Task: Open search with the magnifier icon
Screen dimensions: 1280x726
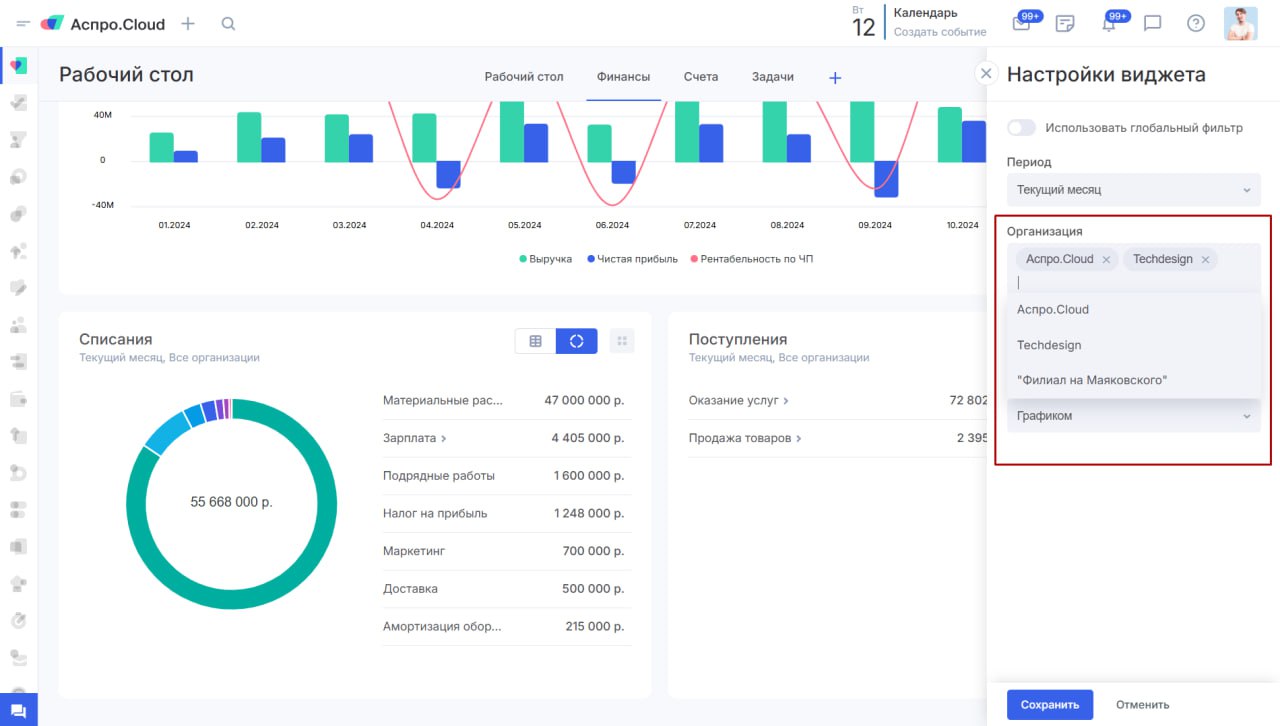Action: [228, 24]
